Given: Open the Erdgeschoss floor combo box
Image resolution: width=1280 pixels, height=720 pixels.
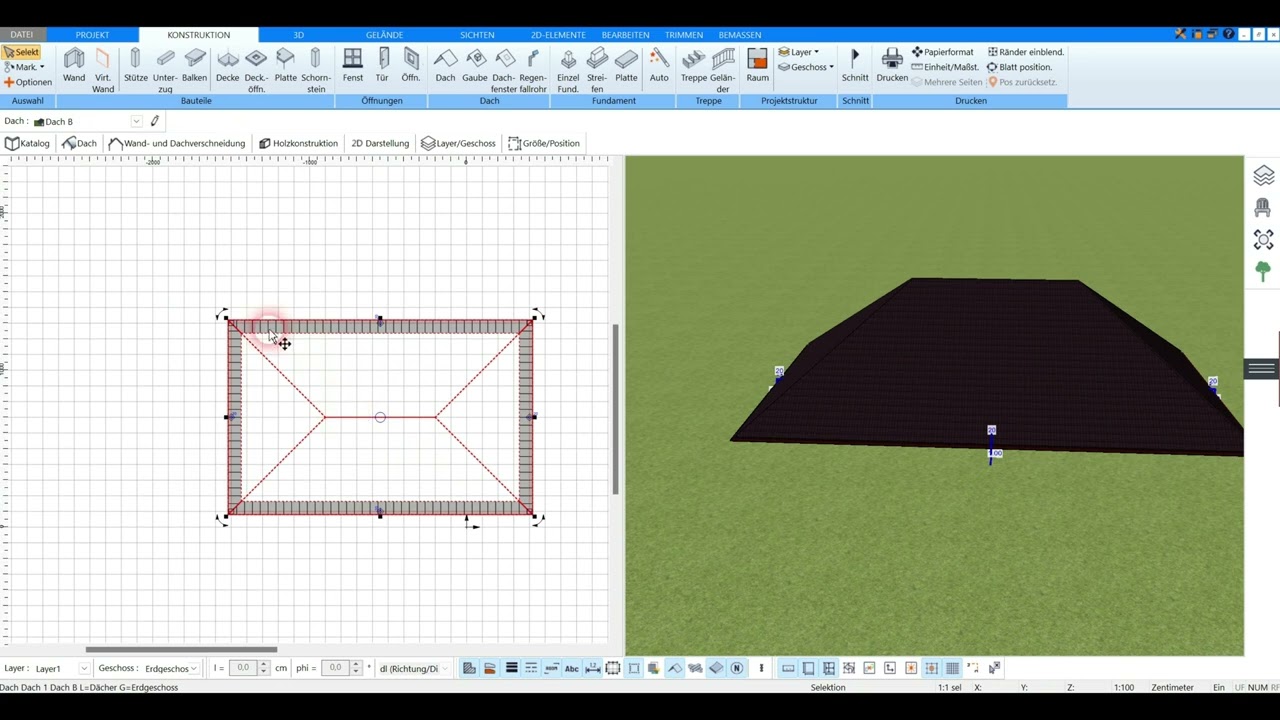Looking at the screenshot, I should [x=170, y=668].
